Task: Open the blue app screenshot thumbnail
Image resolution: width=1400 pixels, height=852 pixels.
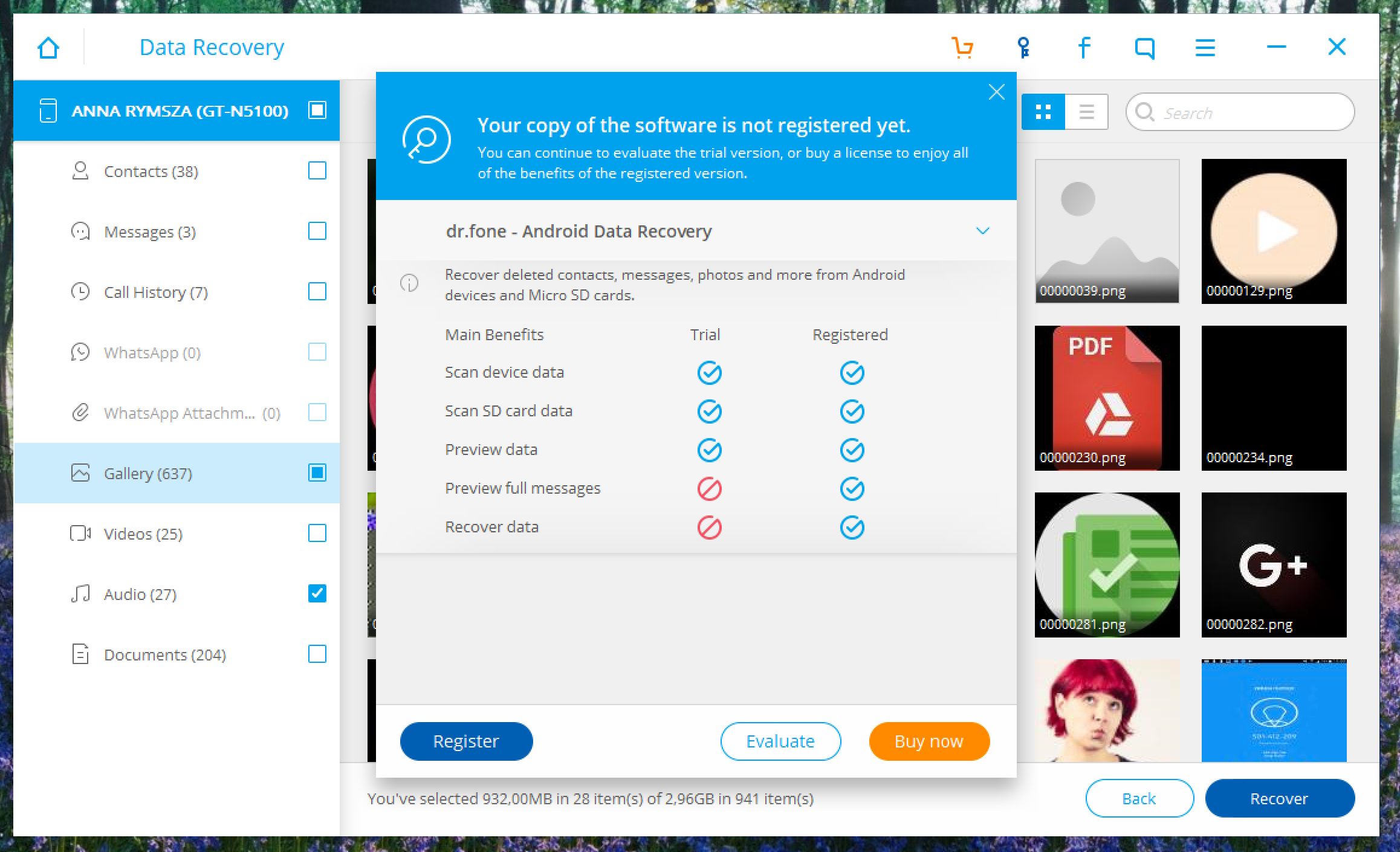Action: [x=1274, y=711]
